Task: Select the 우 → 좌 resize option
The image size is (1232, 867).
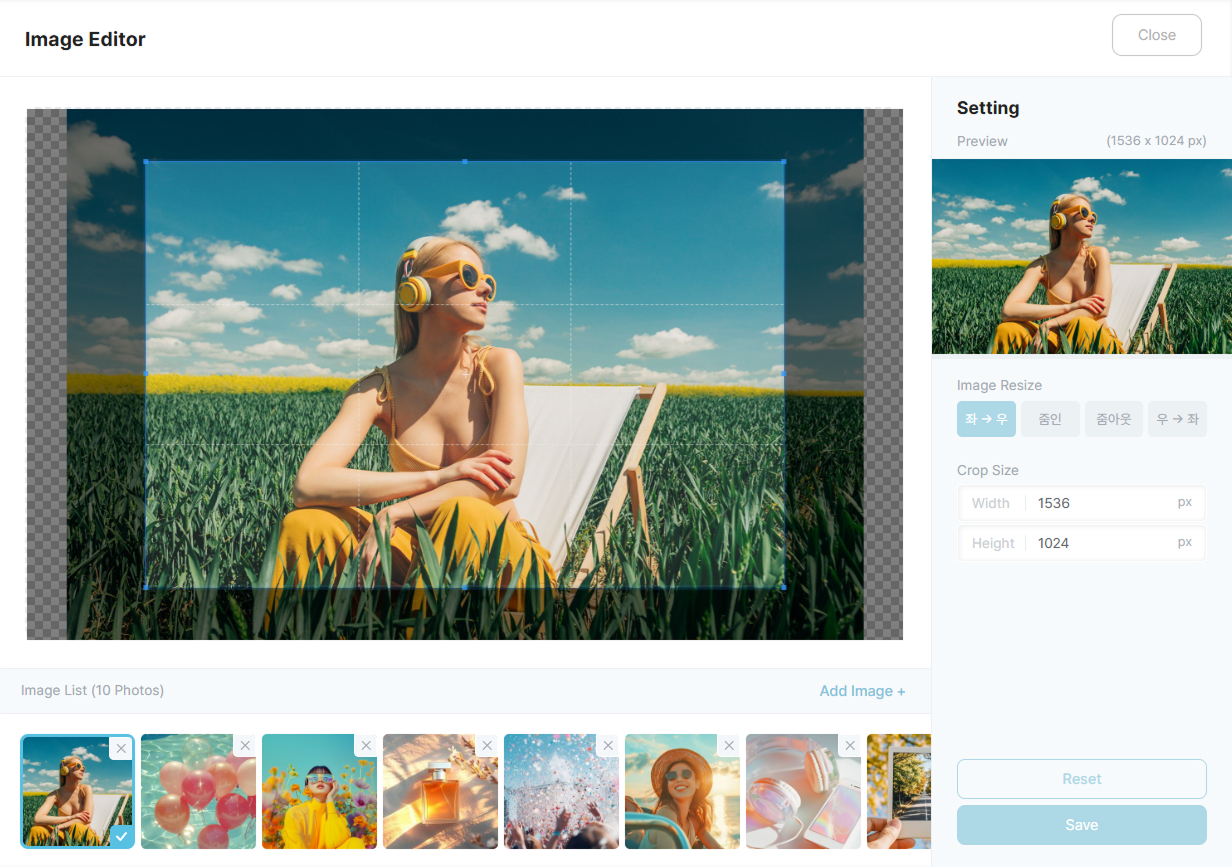Action: 1177,419
